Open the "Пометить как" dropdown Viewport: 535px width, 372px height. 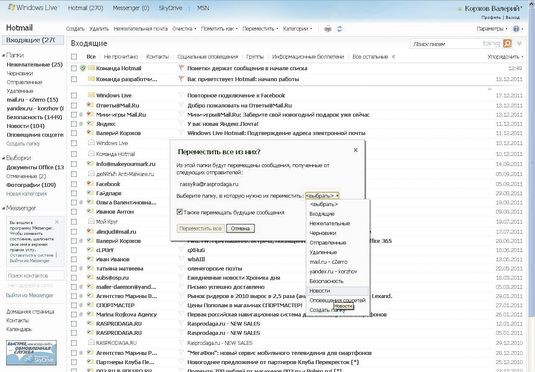click(219, 29)
